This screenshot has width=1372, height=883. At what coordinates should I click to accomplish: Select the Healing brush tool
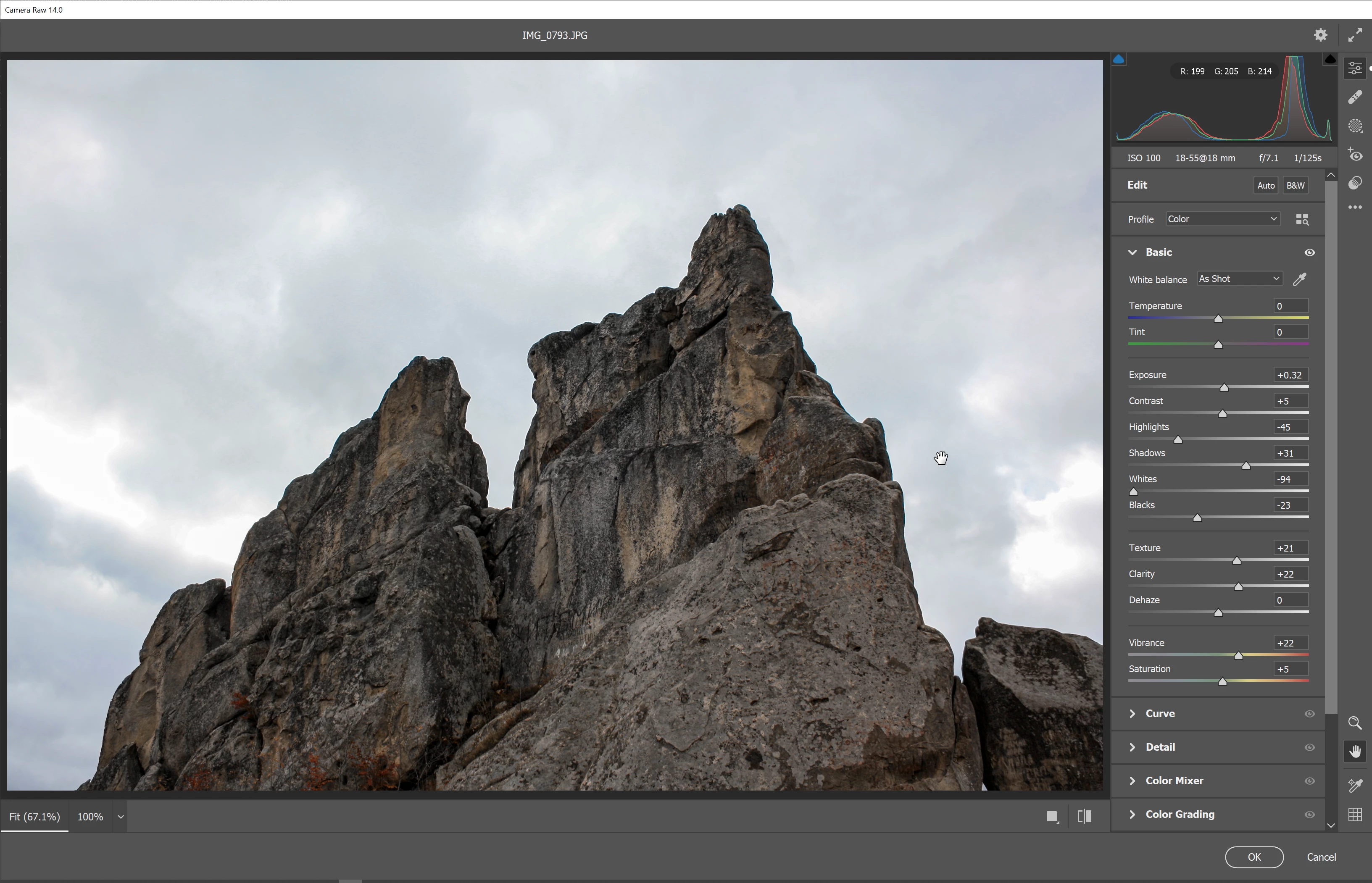tap(1355, 97)
